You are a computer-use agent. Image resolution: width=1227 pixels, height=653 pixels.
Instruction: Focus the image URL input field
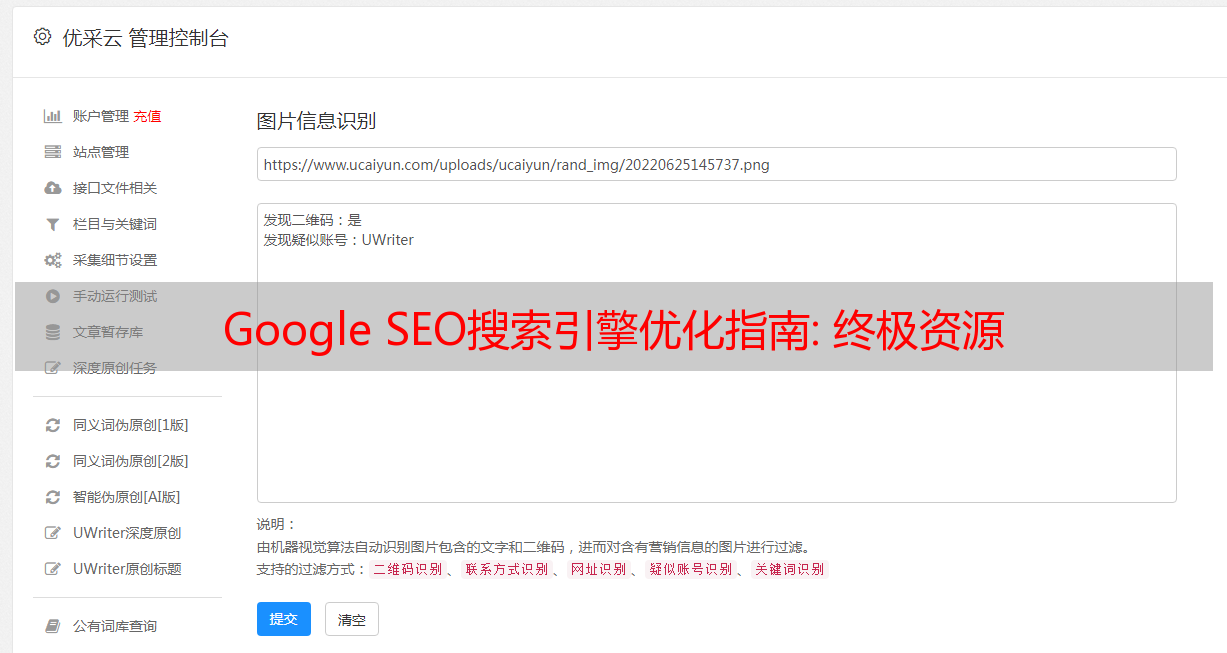pyautogui.click(x=716, y=164)
